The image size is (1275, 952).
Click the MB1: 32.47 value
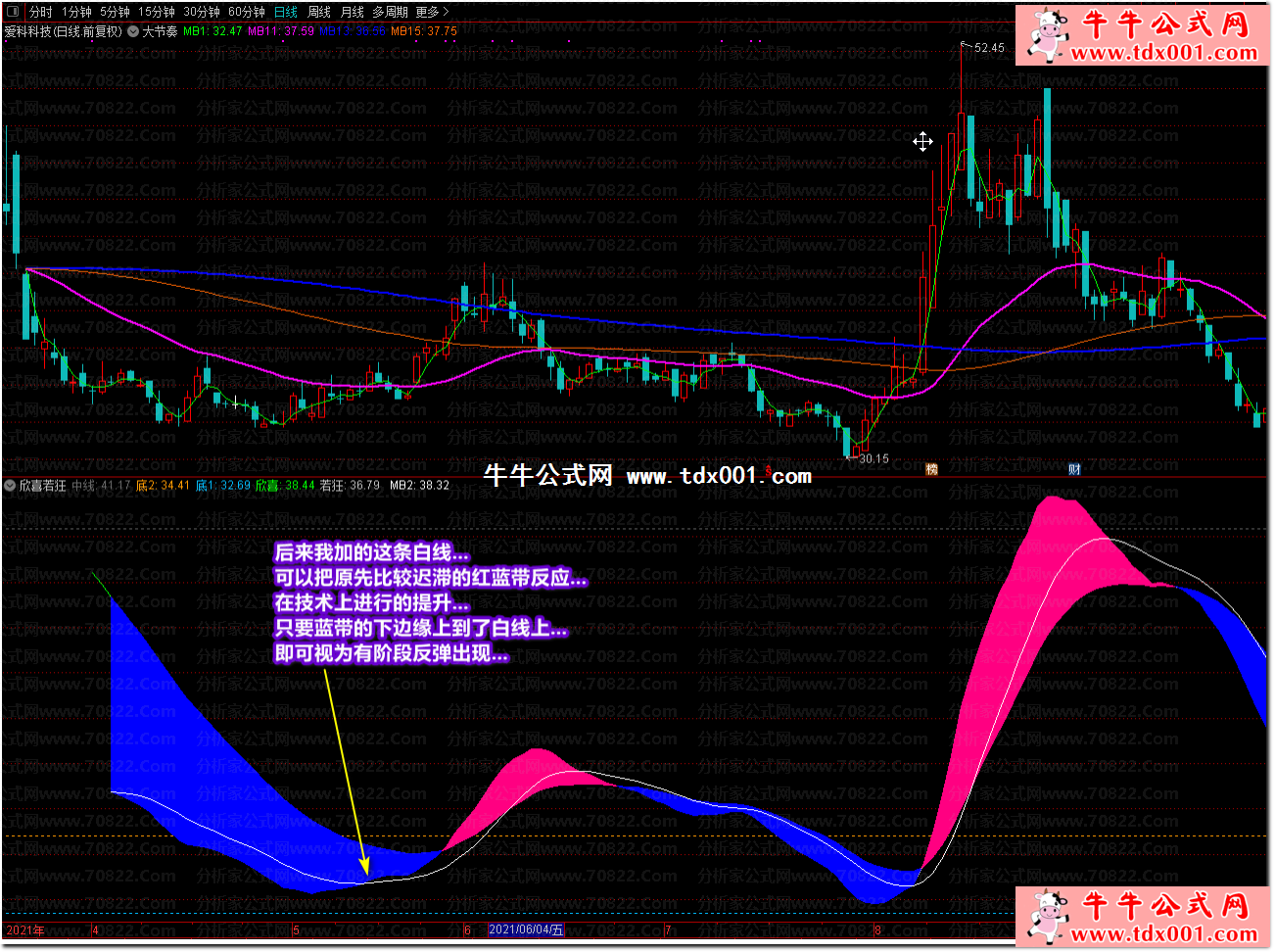(212, 31)
